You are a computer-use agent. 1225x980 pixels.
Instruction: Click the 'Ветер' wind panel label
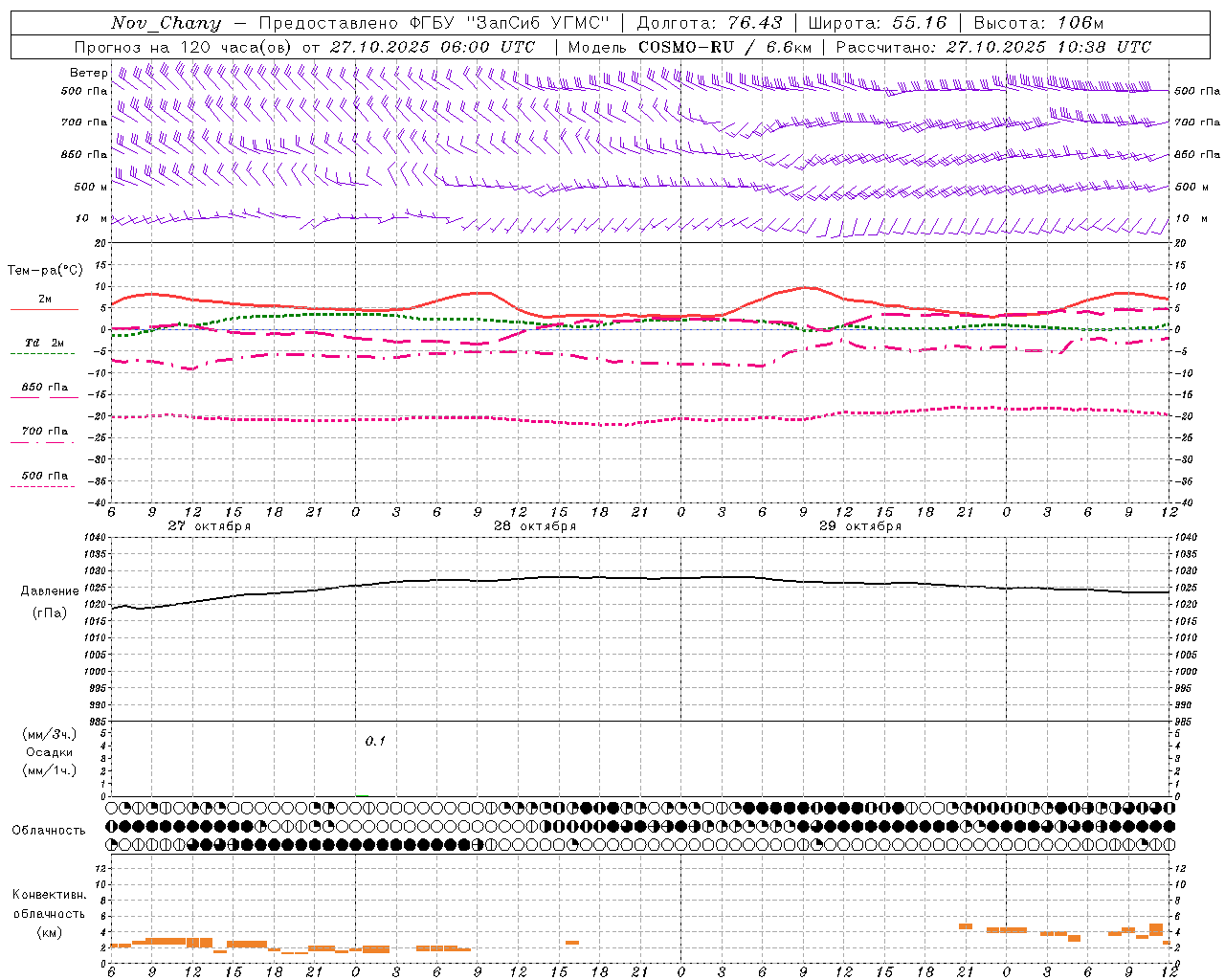point(88,73)
